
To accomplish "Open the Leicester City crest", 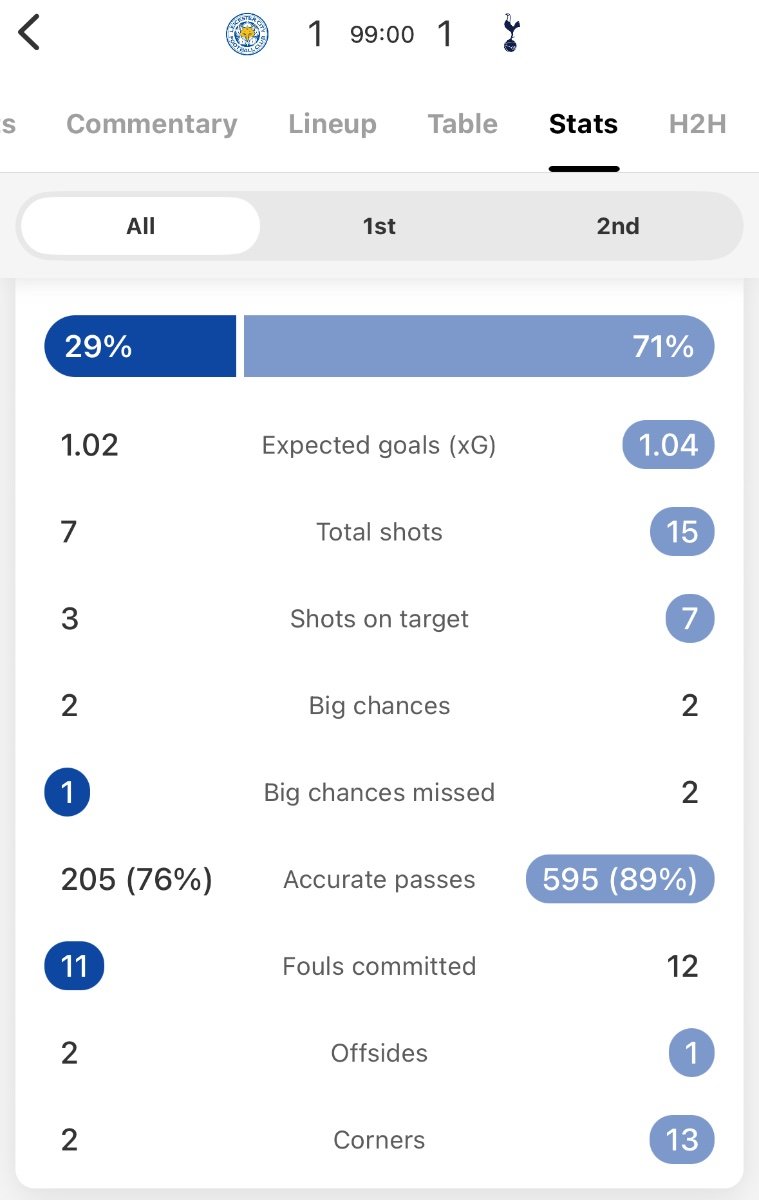I will pos(245,35).
